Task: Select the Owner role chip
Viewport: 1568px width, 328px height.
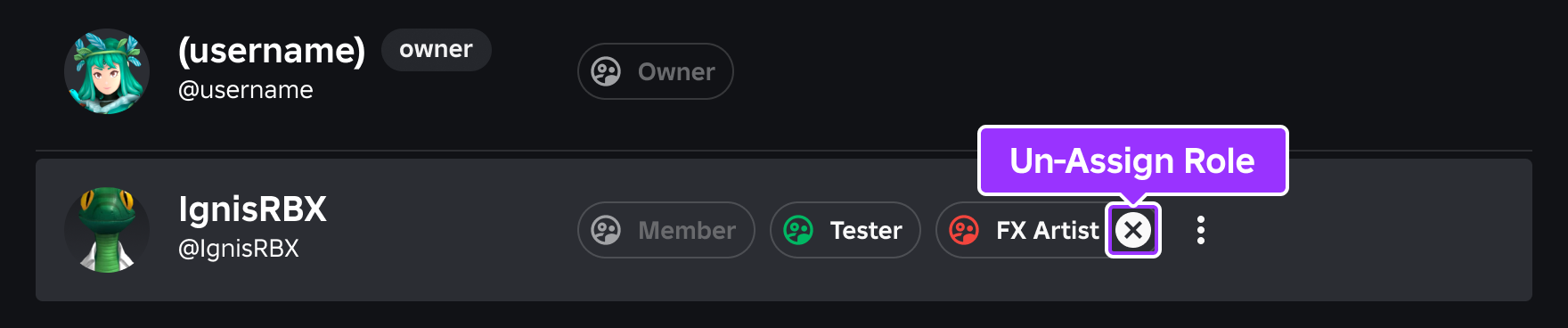Action: 656,71
